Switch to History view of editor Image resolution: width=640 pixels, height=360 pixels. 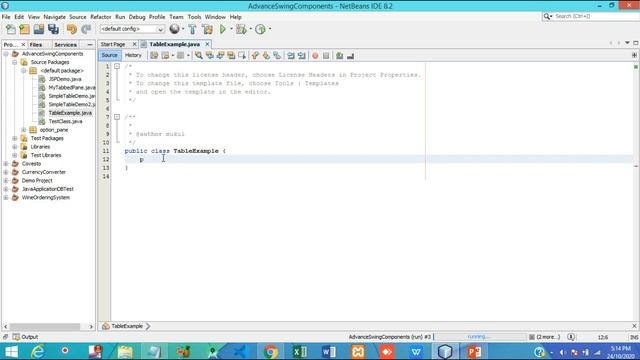[133, 55]
